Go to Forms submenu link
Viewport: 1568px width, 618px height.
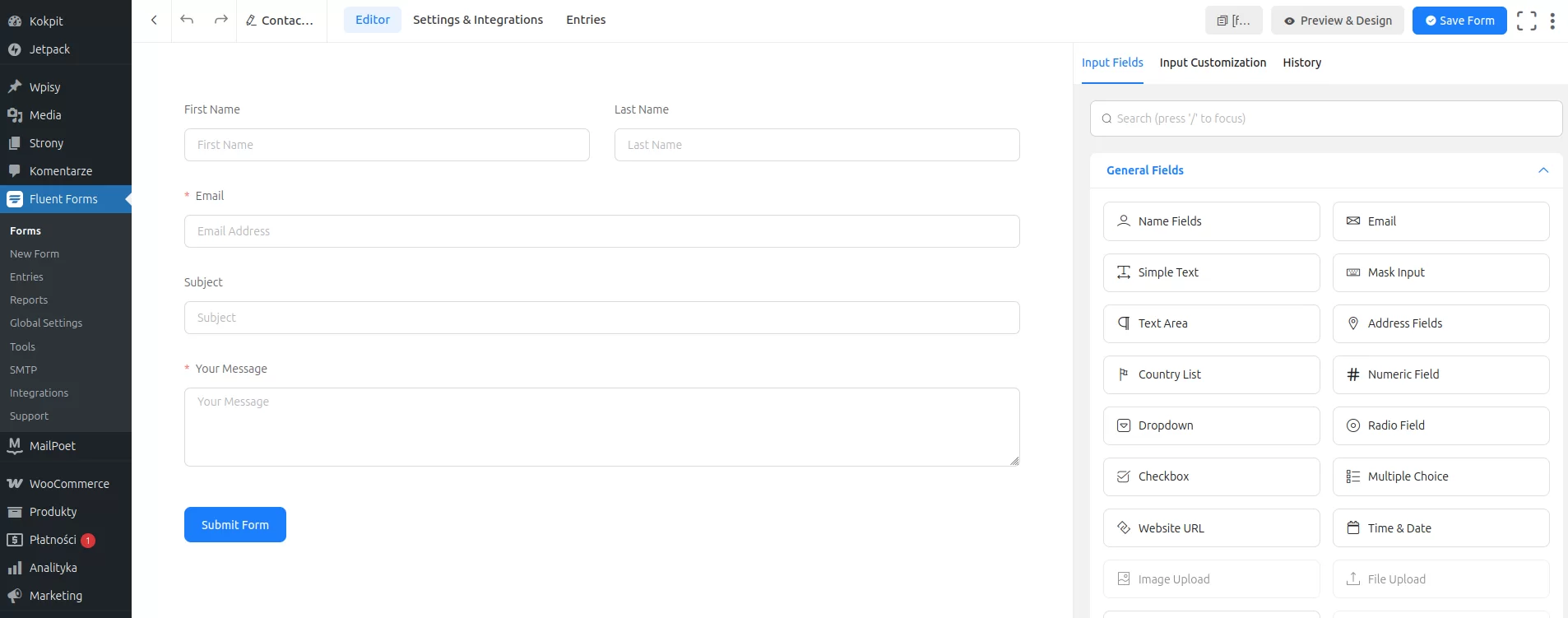pos(26,231)
